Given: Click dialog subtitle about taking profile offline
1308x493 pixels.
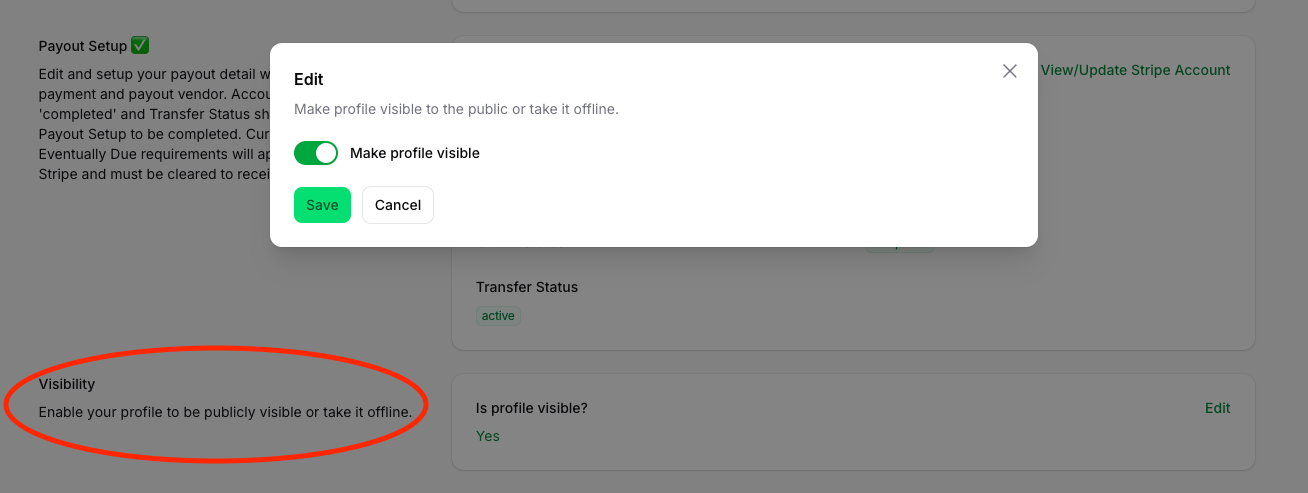Looking at the screenshot, I should coord(456,109).
